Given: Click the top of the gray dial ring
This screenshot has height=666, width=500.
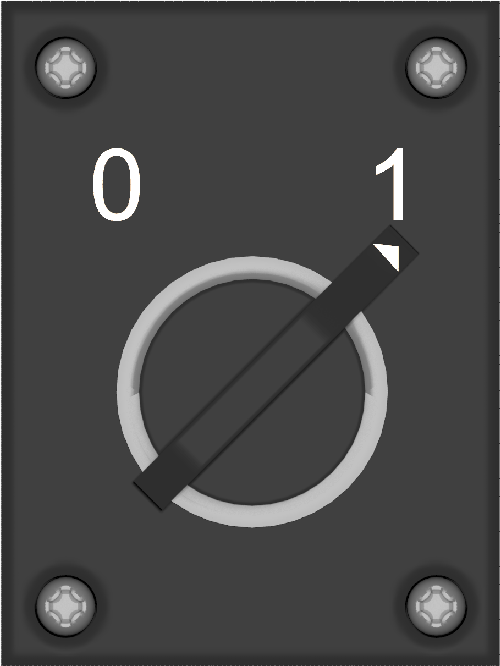Looking at the screenshot, I should tap(252, 268).
